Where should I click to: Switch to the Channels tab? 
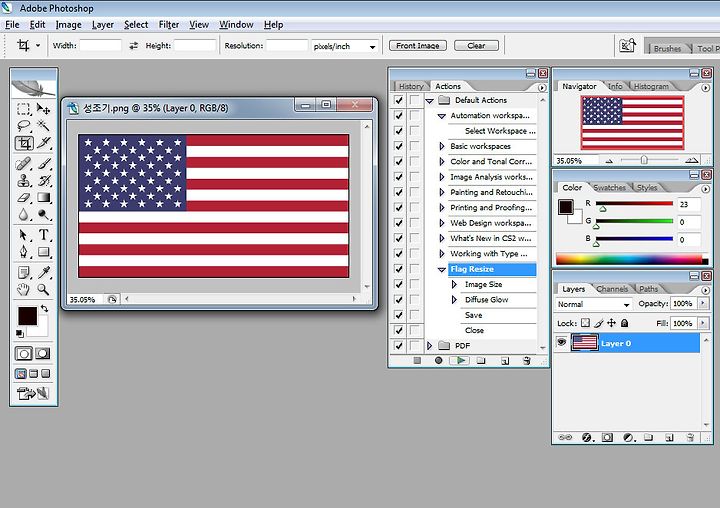612,289
